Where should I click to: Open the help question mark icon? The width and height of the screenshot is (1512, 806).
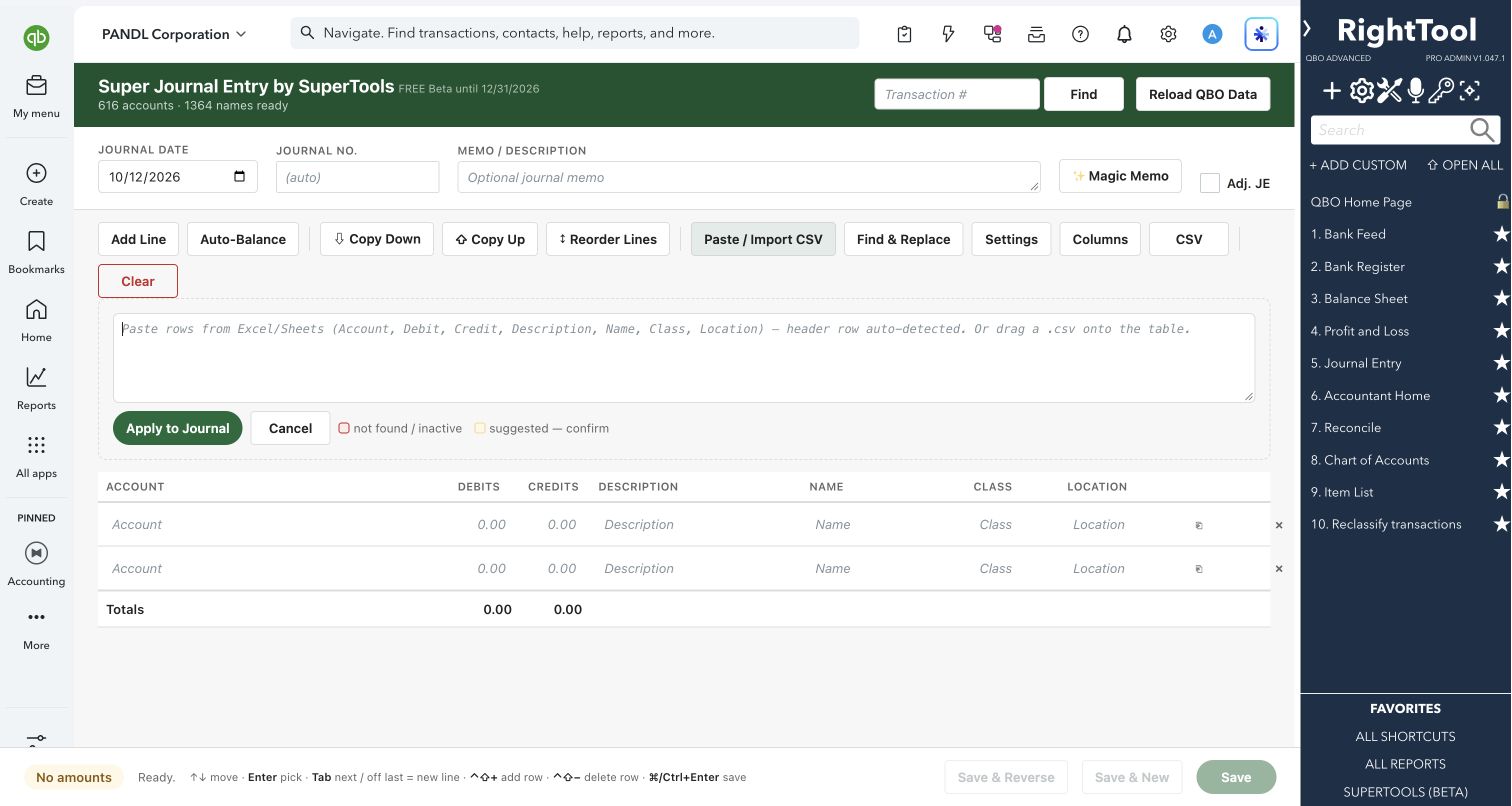(1080, 34)
